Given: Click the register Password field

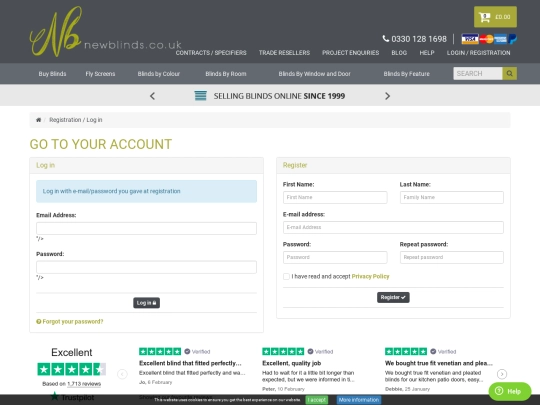Looking at the screenshot, I should (x=335, y=257).
